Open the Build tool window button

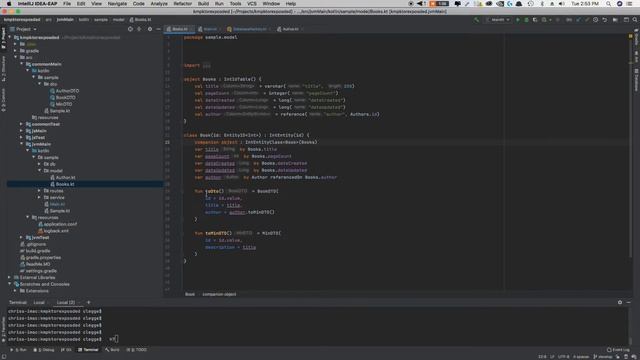click(x=112, y=350)
